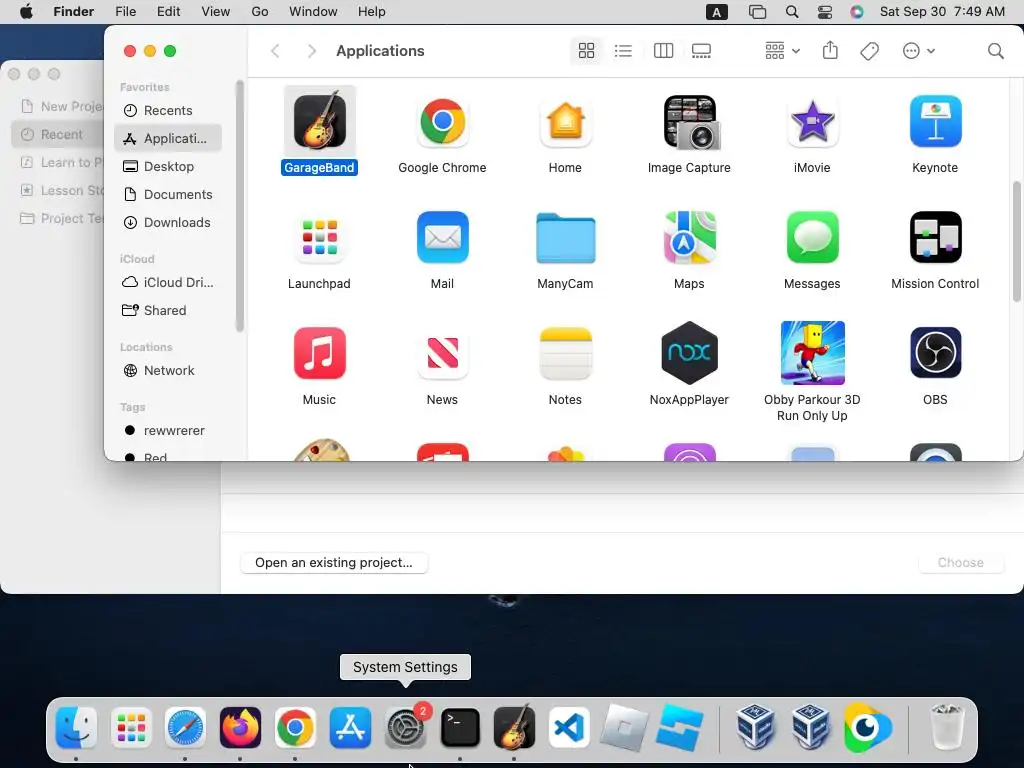Click the Choose button in GarageBand
Viewport: 1024px width, 768px height.
[x=961, y=562]
